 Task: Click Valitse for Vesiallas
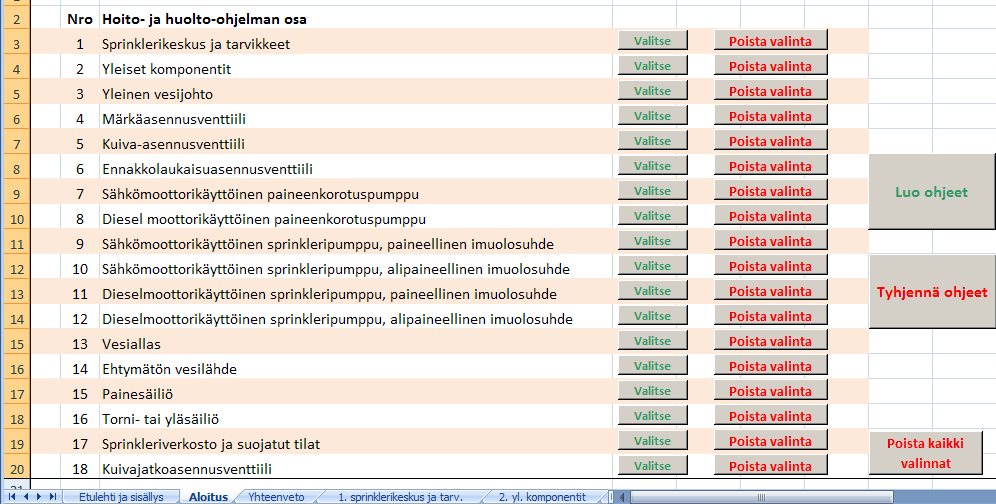click(652, 341)
